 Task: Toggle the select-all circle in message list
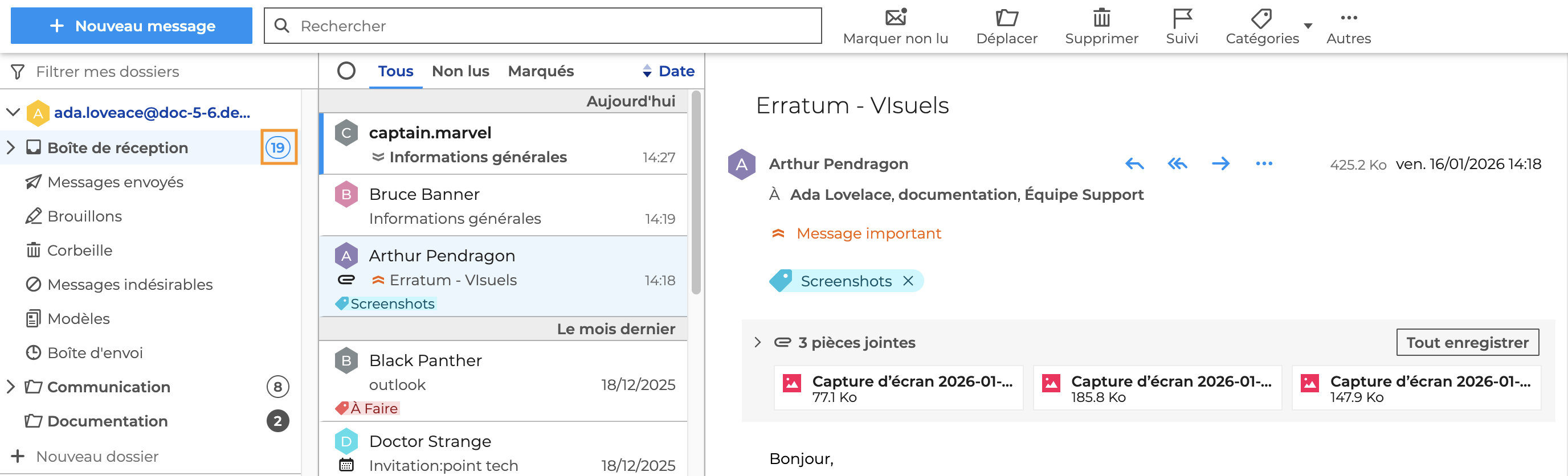pos(346,71)
